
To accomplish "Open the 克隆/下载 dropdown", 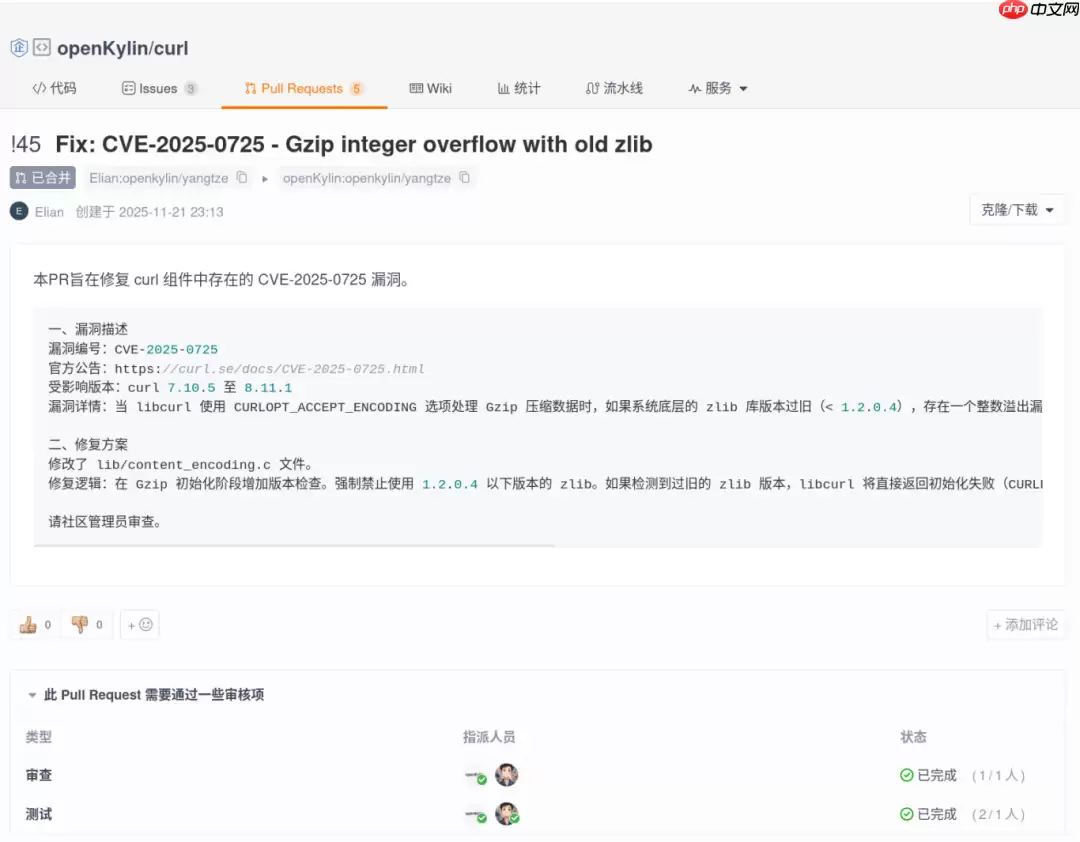I will click(1017, 210).
